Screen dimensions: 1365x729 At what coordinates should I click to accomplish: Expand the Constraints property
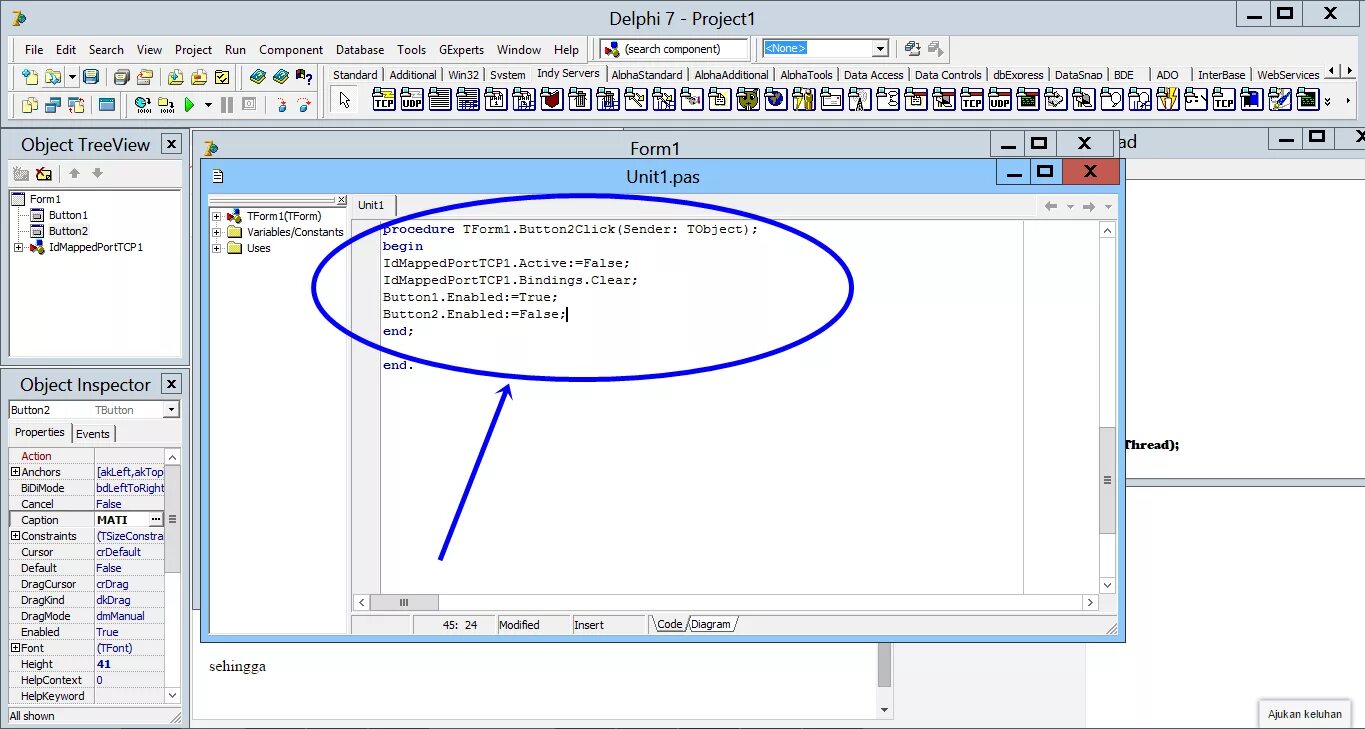coord(15,536)
